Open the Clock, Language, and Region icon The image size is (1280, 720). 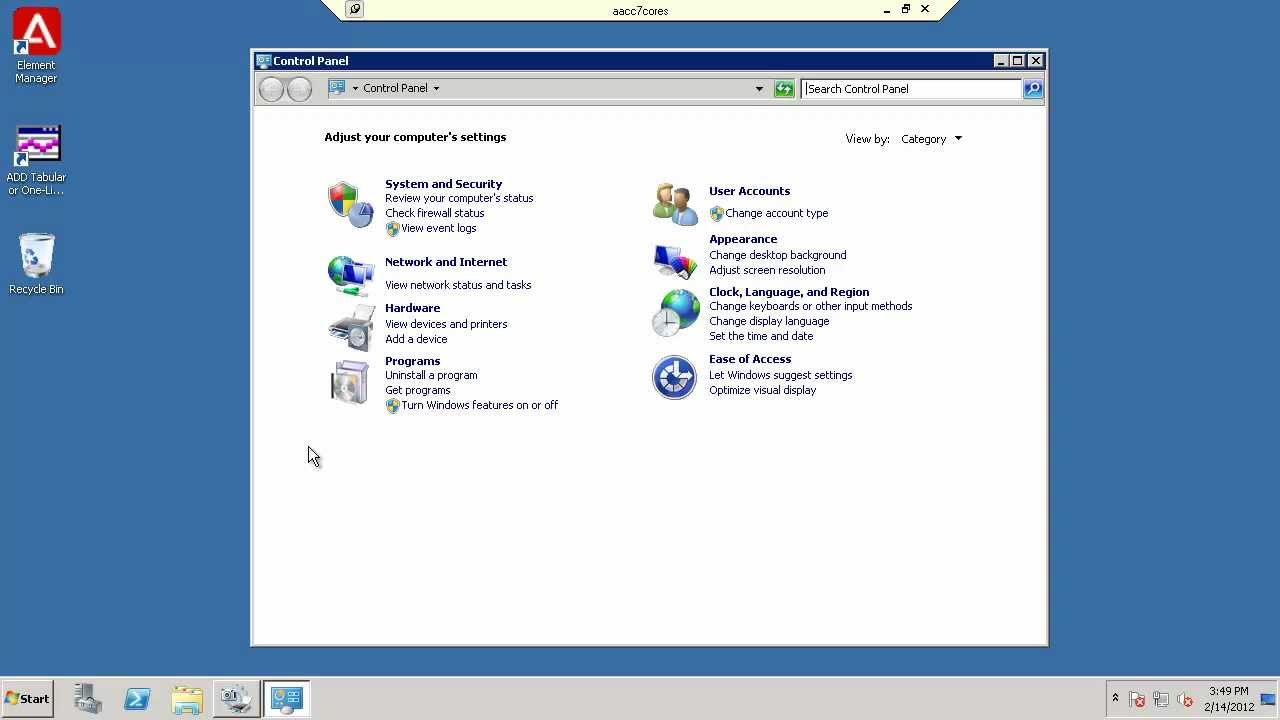pyautogui.click(x=675, y=312)
